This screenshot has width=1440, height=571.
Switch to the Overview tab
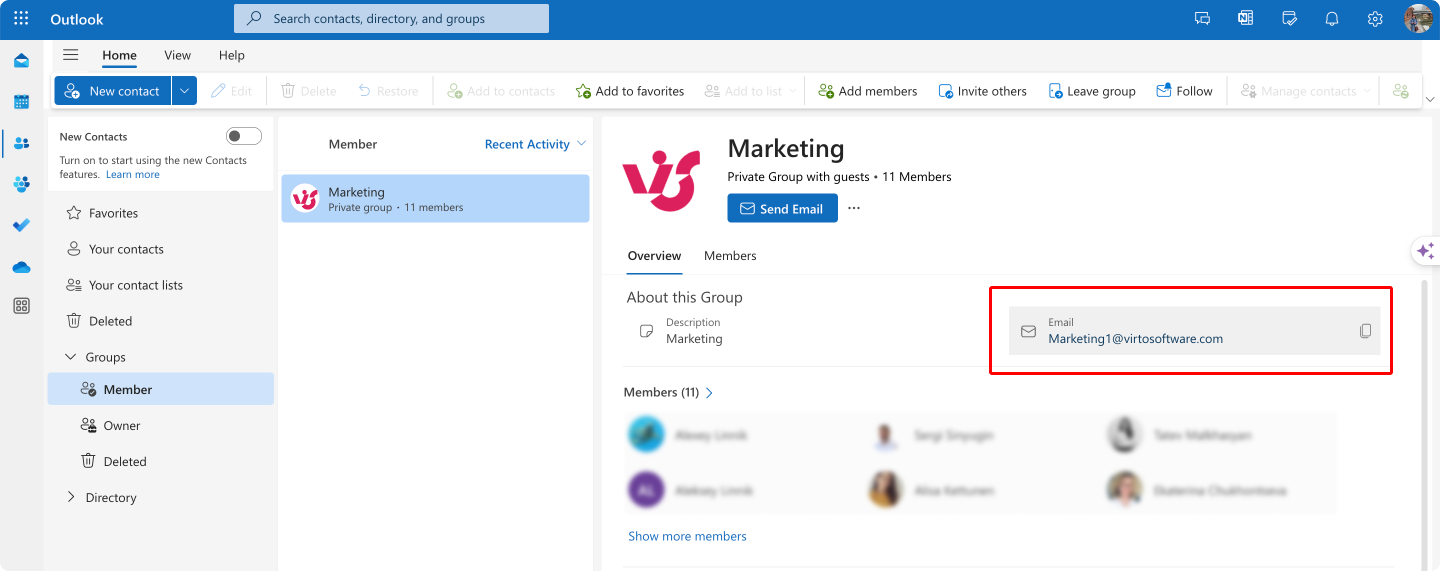pyautogui.click(x=654, y=256)
